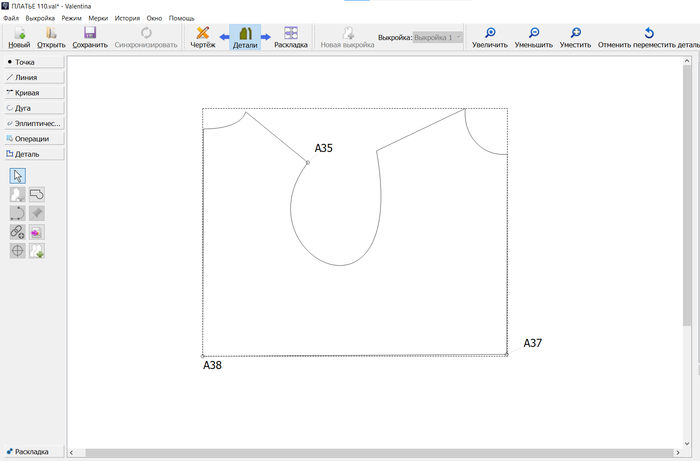Zoom out with the Уменьшить icon
This screenshot has height=461, width=700.
(534, 33)
